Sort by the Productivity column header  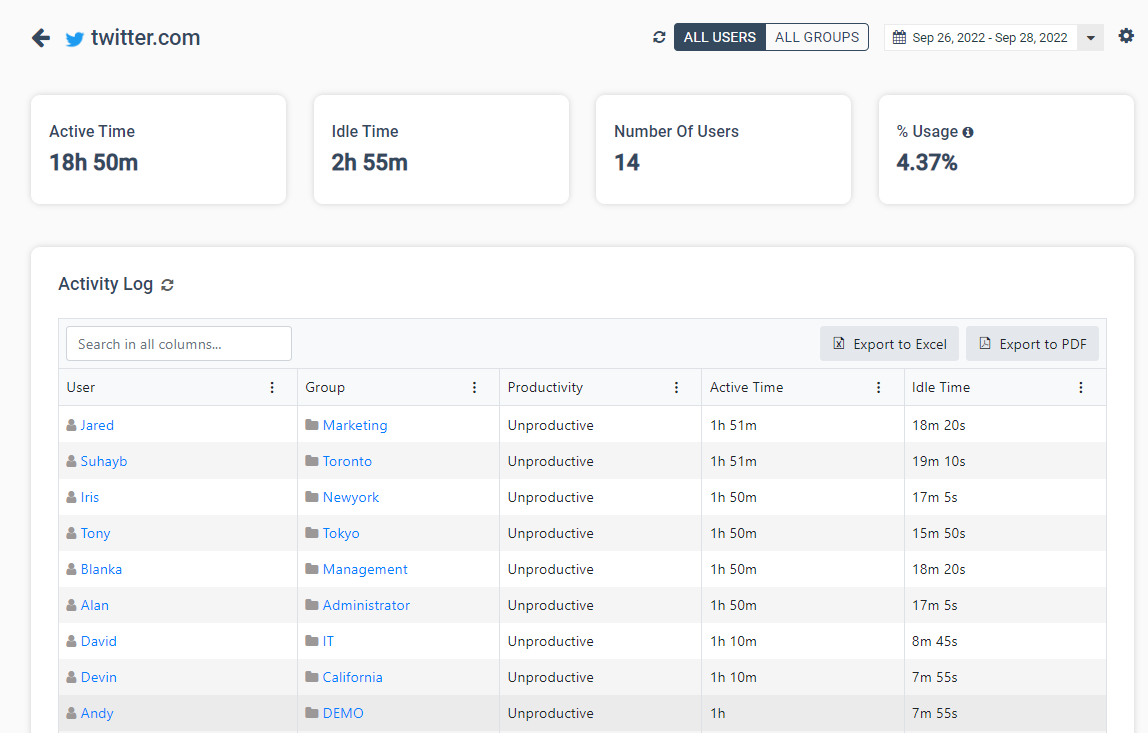pos(545,387)
